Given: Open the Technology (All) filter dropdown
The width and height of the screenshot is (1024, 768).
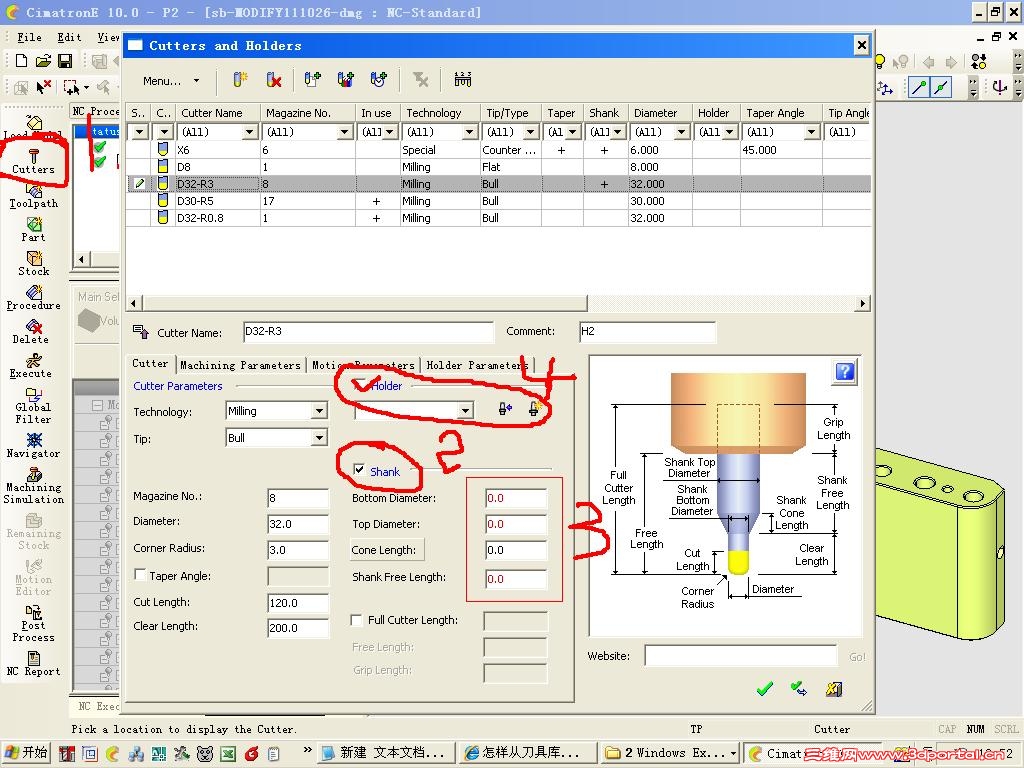Looking at the screenshot, I should tap(469, 132).
